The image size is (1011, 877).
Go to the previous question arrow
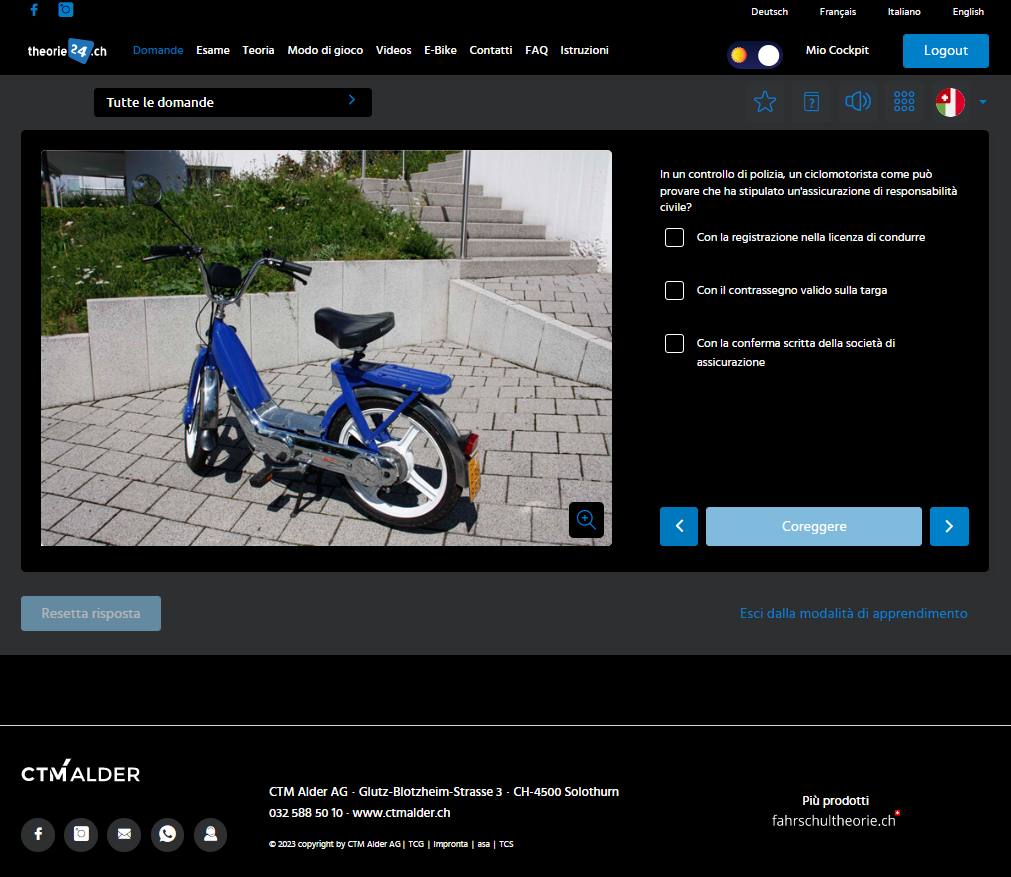click(x=679, y=526)
